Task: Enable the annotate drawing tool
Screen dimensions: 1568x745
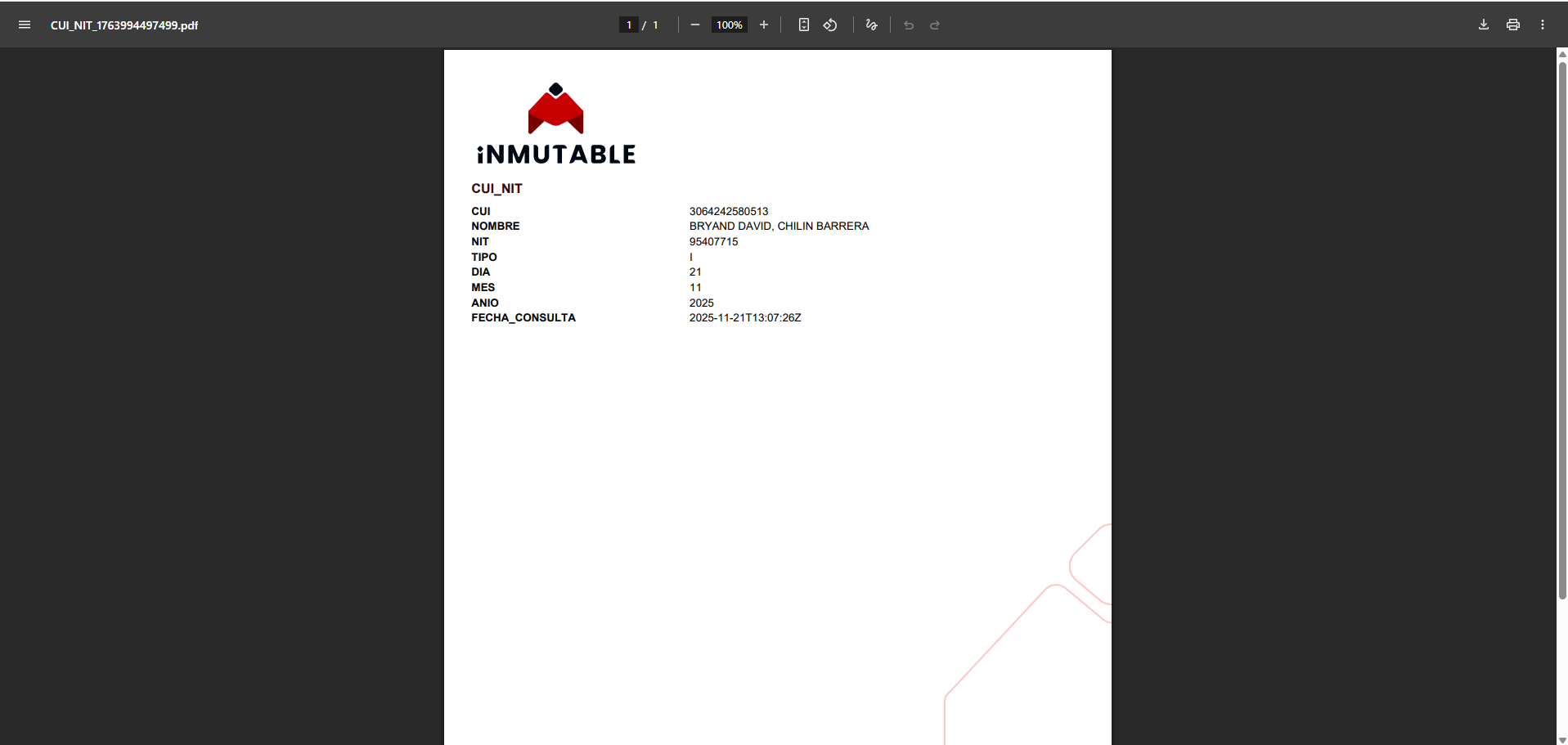Action: point(870,25)
